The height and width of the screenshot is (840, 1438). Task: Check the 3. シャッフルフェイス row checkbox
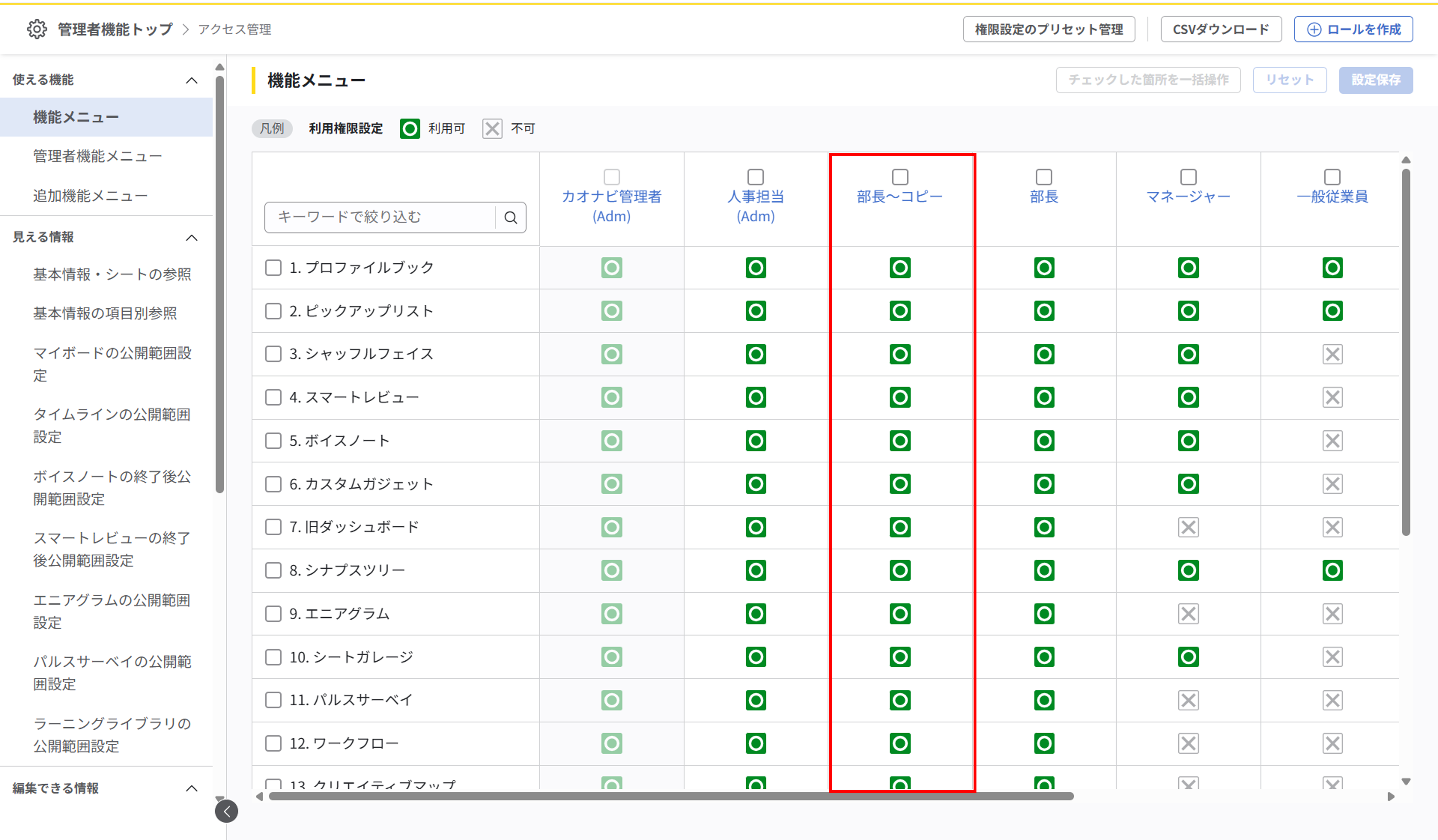(x=273, y=354)
